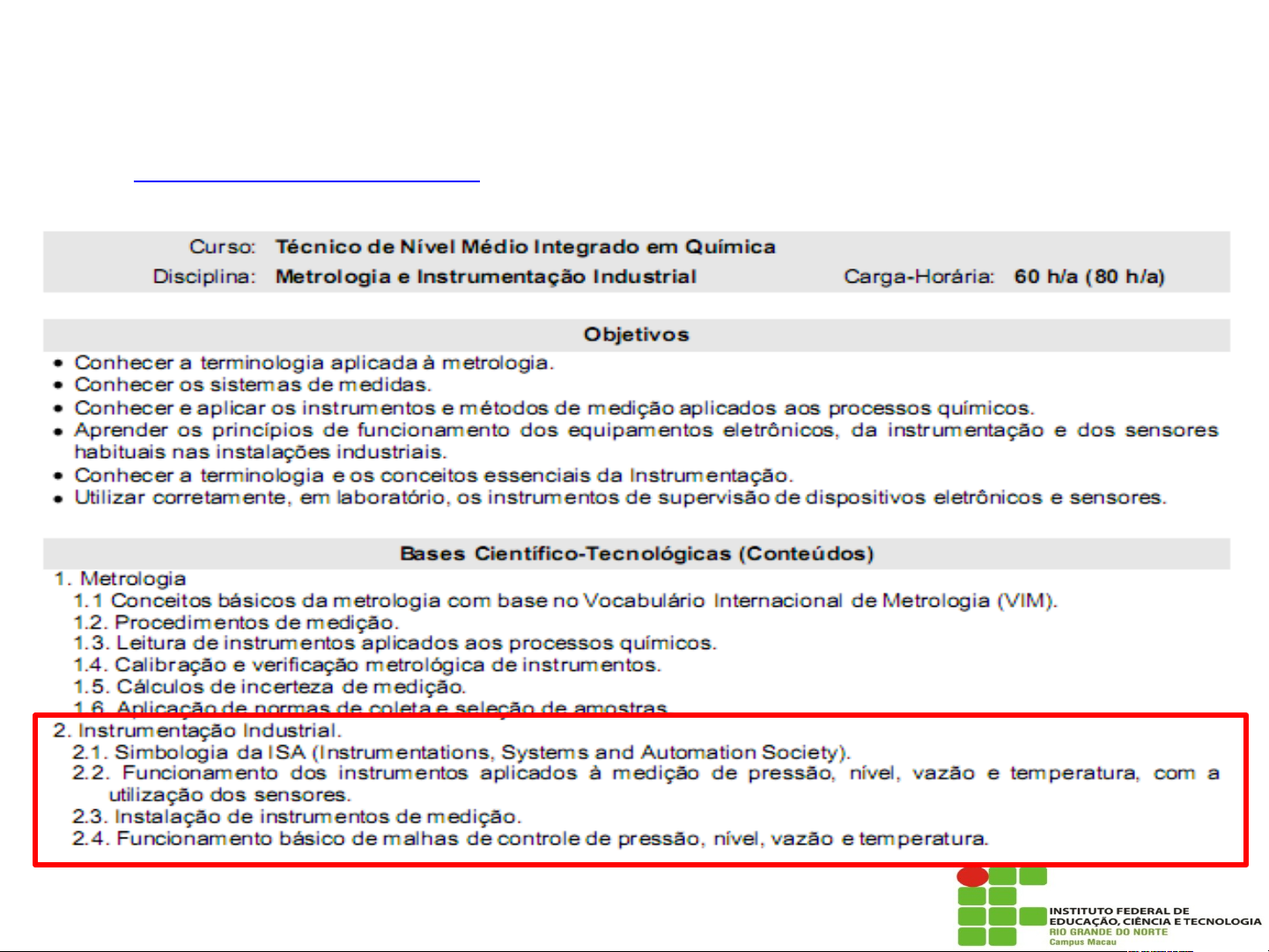Click item '2.1. Simbologia da ISA'

coord(461,753)
